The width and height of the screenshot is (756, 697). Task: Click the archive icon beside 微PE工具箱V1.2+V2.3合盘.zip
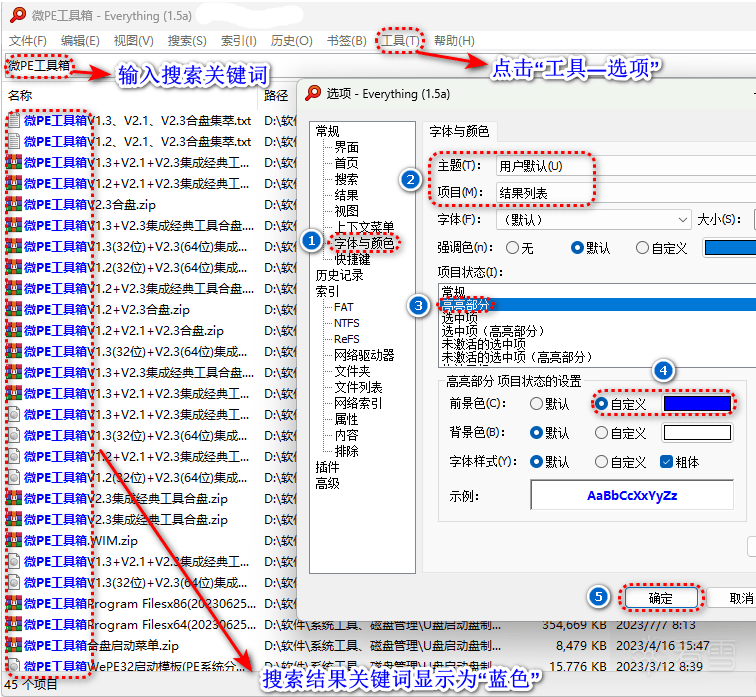coord(14,309)
